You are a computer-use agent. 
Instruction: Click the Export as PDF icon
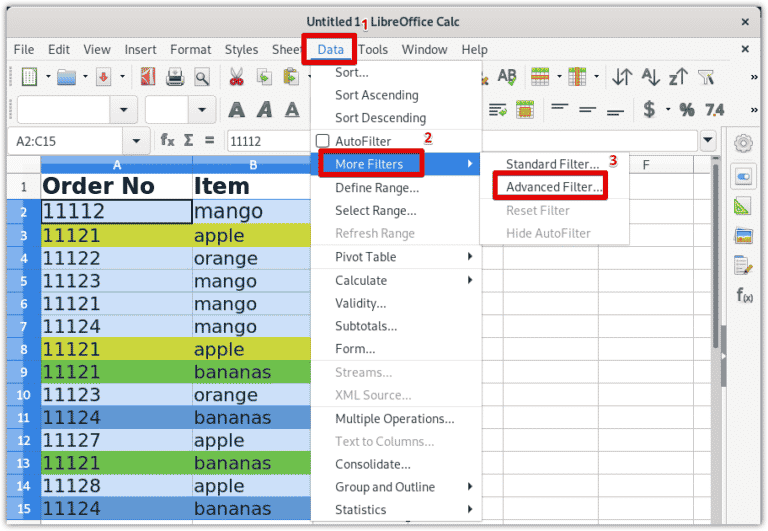tap(148, 77)
